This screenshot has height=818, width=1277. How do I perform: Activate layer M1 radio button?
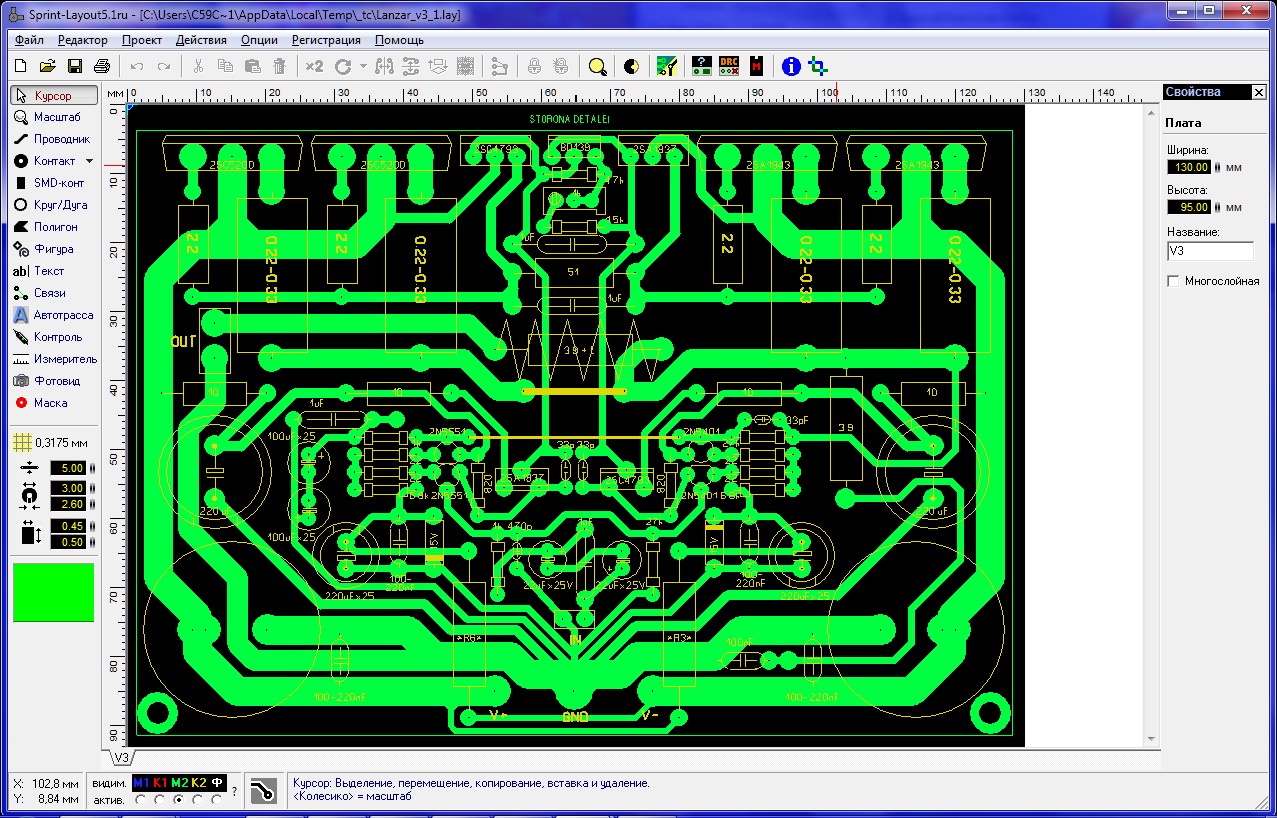(140, 800)
